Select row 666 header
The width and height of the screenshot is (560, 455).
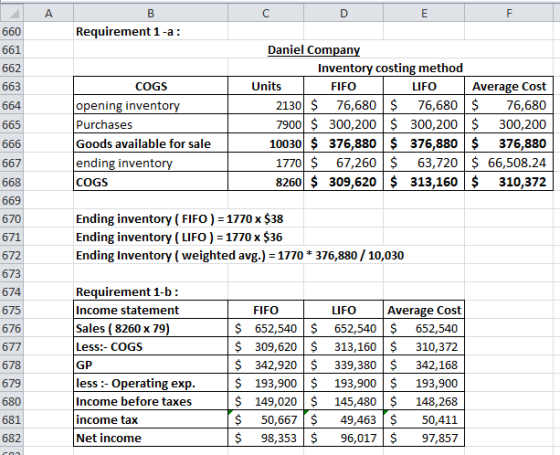click(12, 144)
